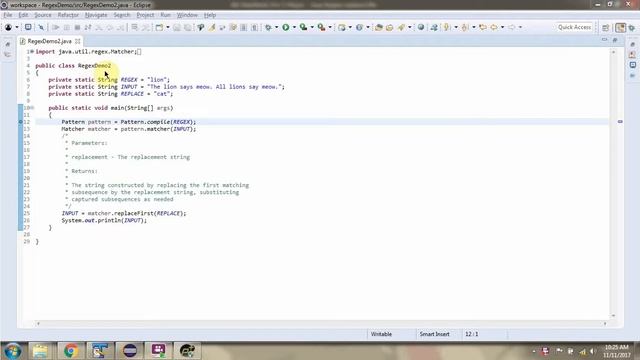Click the External Tools run icon

click(x=322, y=27)
